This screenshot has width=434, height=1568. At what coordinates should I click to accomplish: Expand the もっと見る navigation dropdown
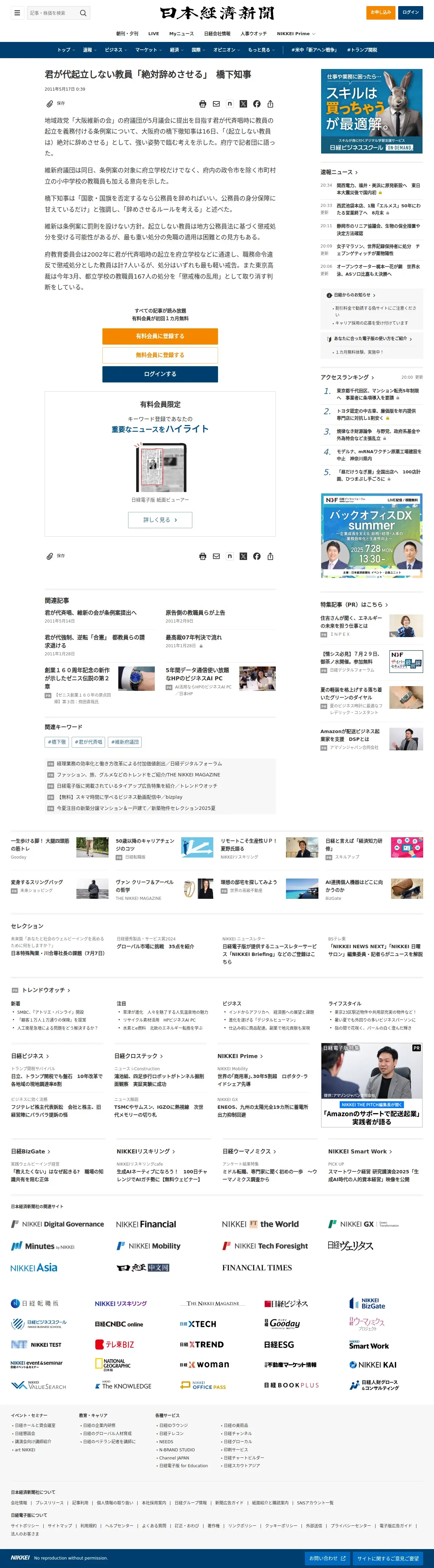click(261, 50)
